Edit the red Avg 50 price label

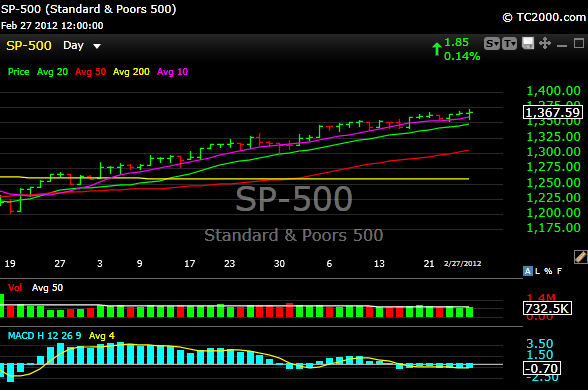90,72
